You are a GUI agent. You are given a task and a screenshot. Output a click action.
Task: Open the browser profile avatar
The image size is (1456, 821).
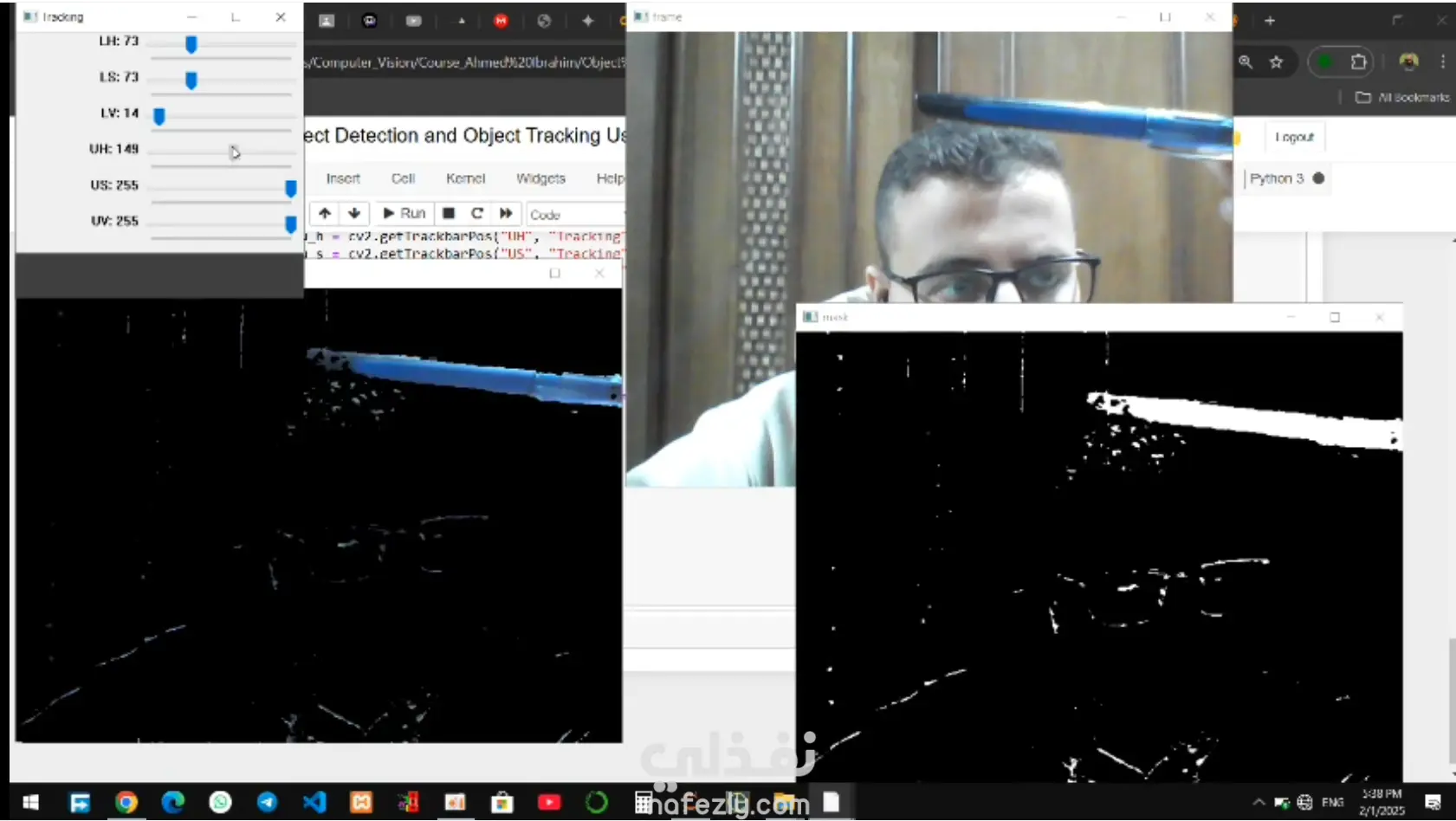1408,62
